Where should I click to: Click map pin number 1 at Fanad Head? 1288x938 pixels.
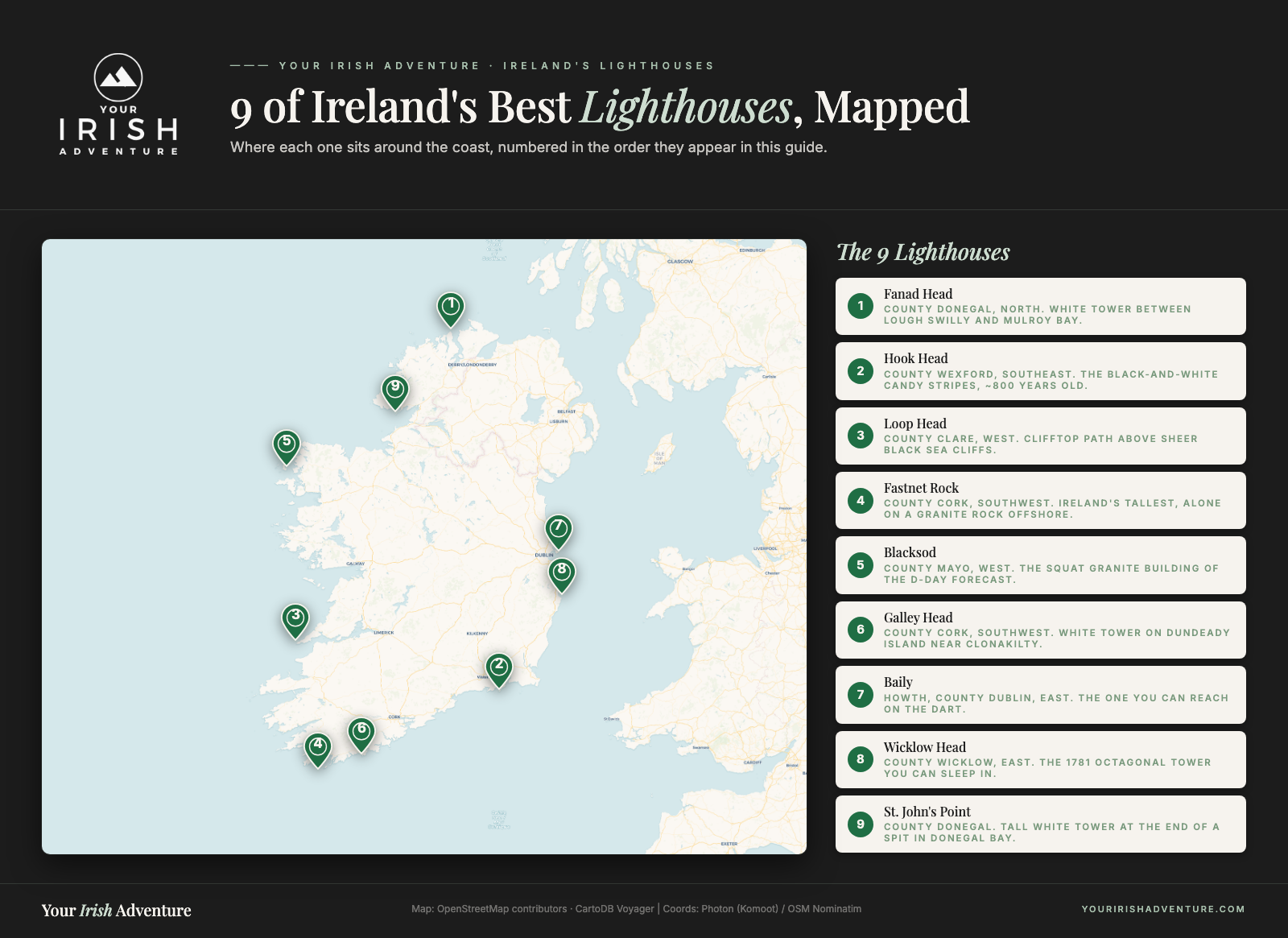[x=451, y=308]
